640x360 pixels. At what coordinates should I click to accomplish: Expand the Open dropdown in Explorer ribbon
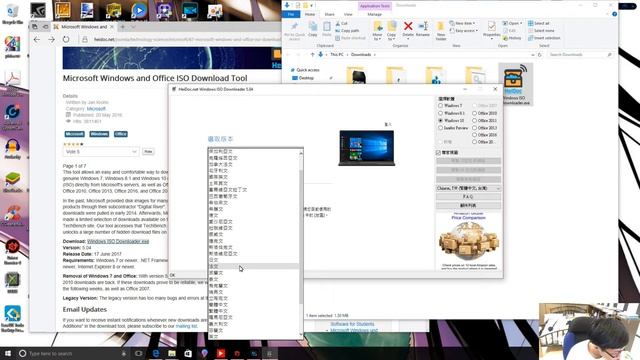click(512, 23)
